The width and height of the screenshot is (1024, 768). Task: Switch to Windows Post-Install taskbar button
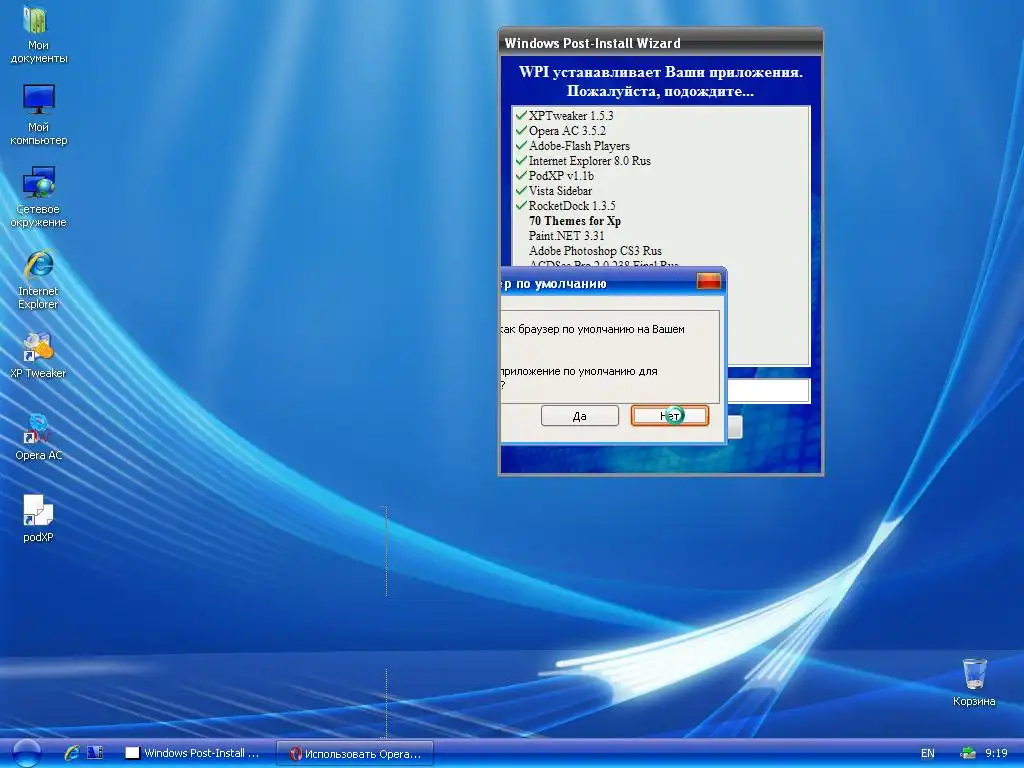coord(193,753)
